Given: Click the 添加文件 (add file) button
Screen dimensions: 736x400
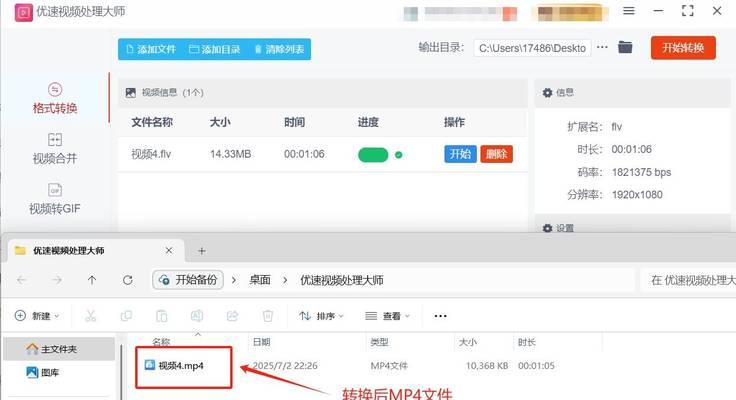Looking at the screenshot, I should coord(151,49).
